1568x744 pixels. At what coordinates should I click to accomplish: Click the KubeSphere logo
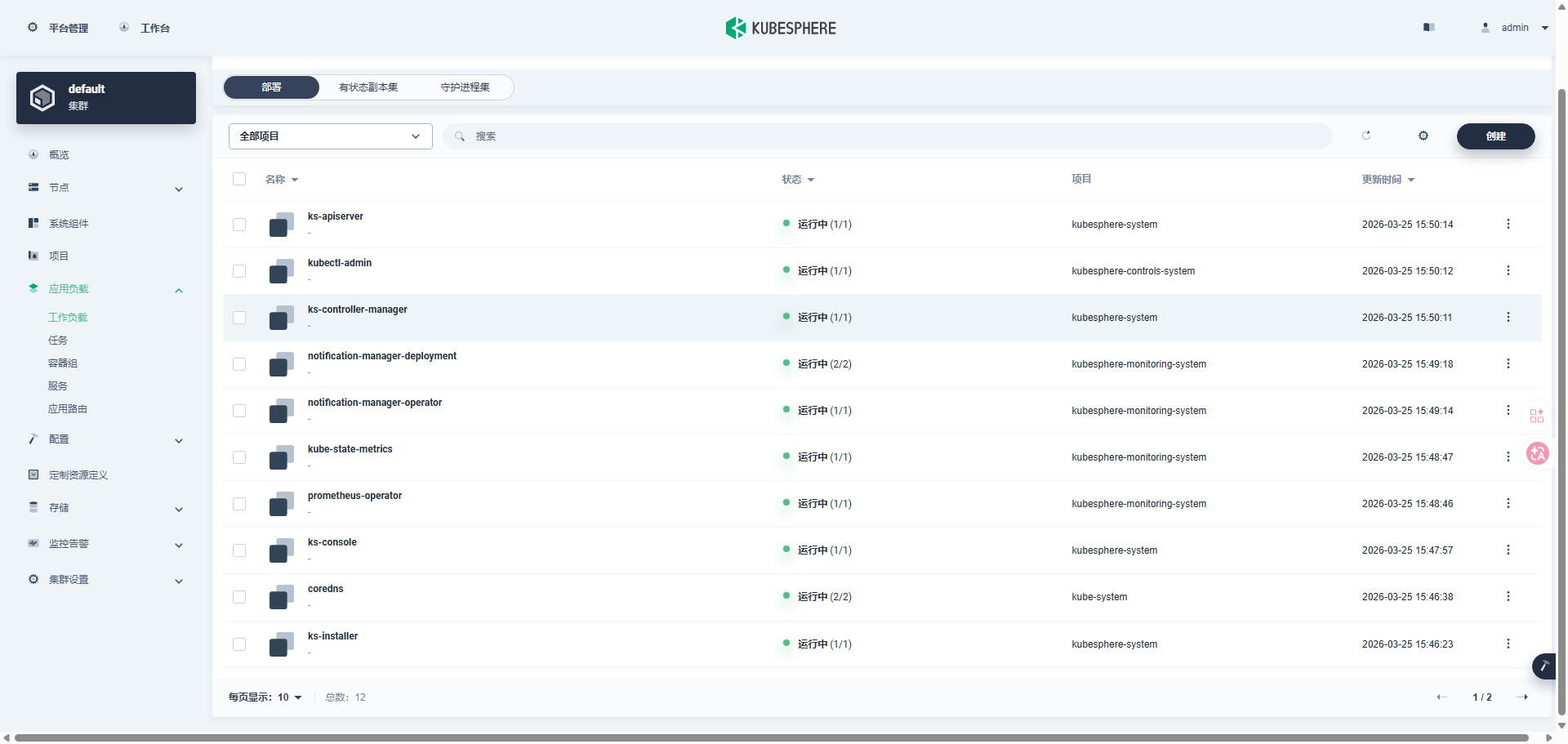point(781,28)
